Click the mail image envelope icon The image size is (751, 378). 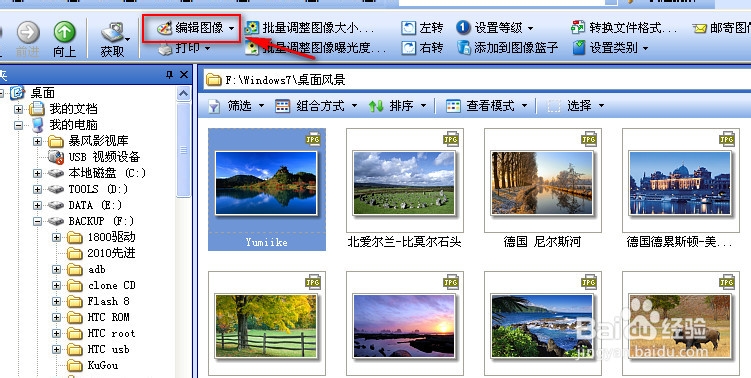[x=700, y=29]
